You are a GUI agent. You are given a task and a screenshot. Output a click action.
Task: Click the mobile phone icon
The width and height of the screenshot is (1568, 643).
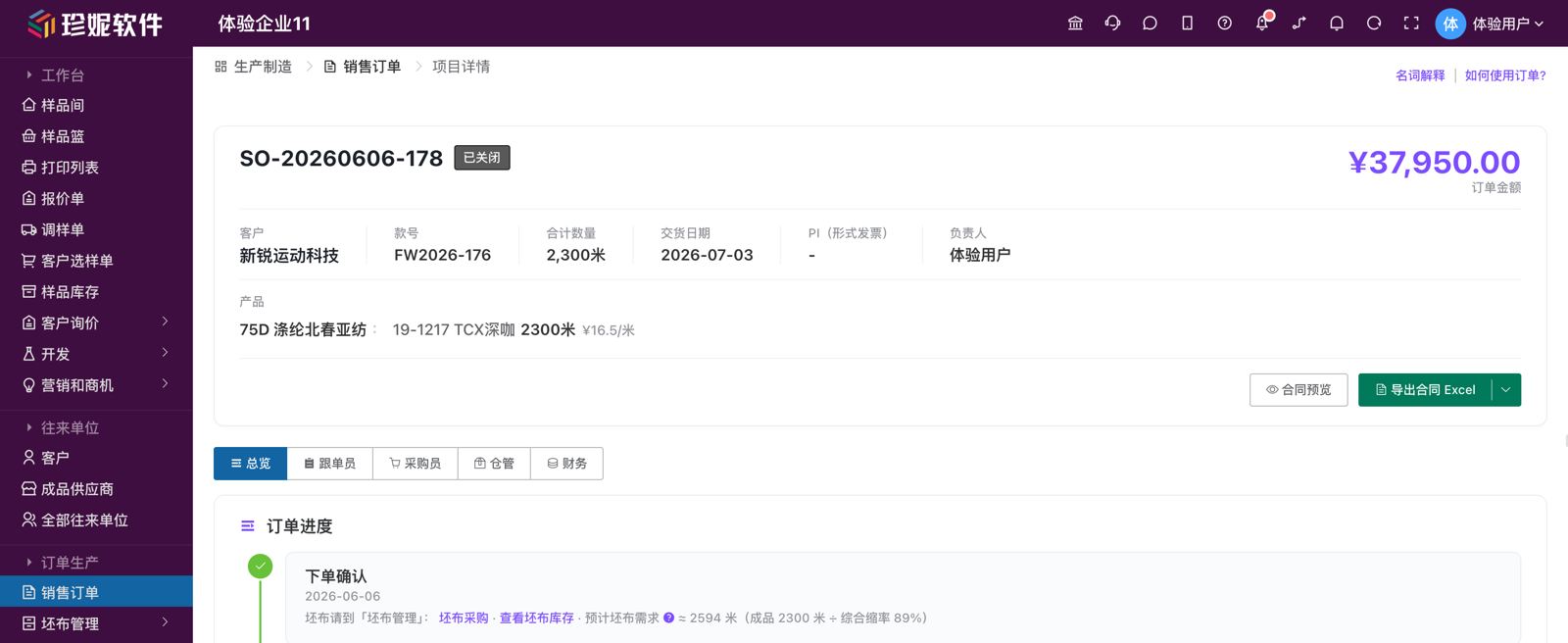[x=1187, y=24]
